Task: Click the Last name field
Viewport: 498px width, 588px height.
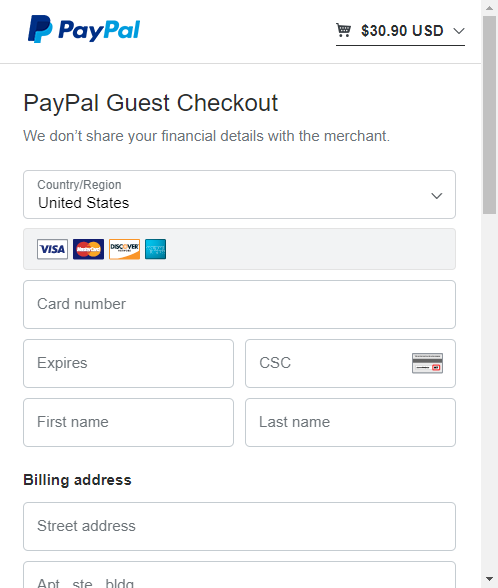Action: (x=350, y=422)
